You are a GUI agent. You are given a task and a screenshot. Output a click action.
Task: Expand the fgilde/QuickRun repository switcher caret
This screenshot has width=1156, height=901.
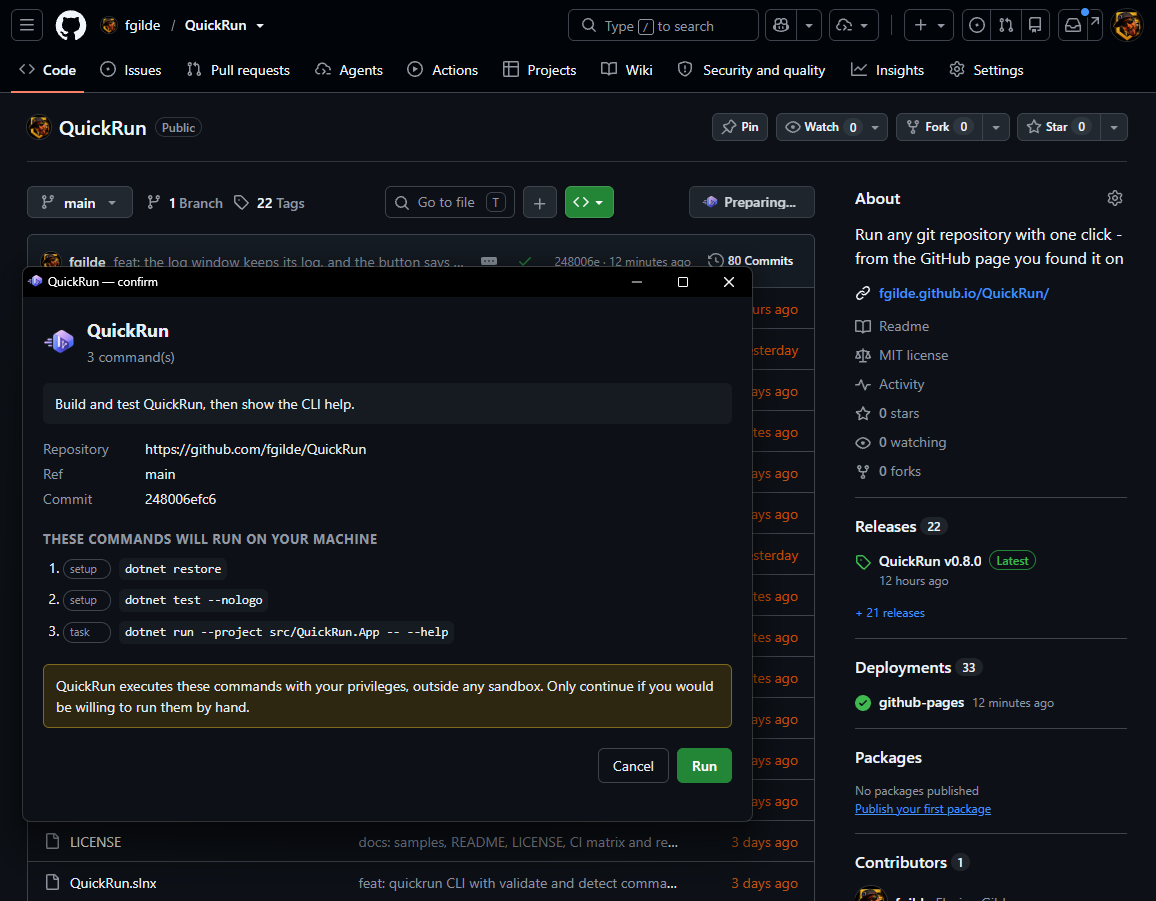coord(260,26)
